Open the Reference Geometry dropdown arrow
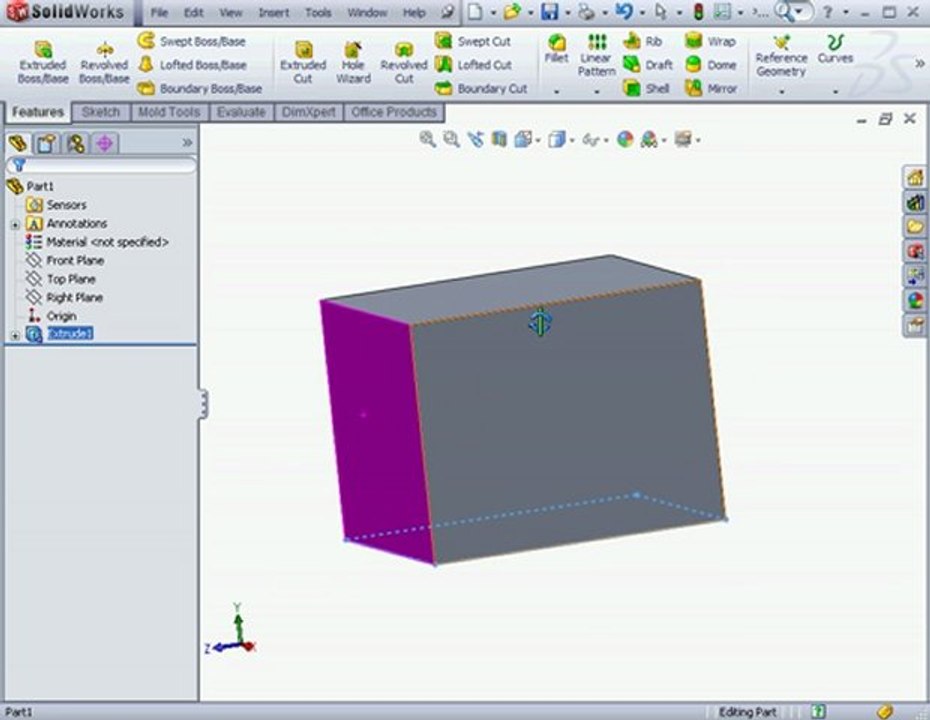Viewport: 930px width, 720px height. 781,91
